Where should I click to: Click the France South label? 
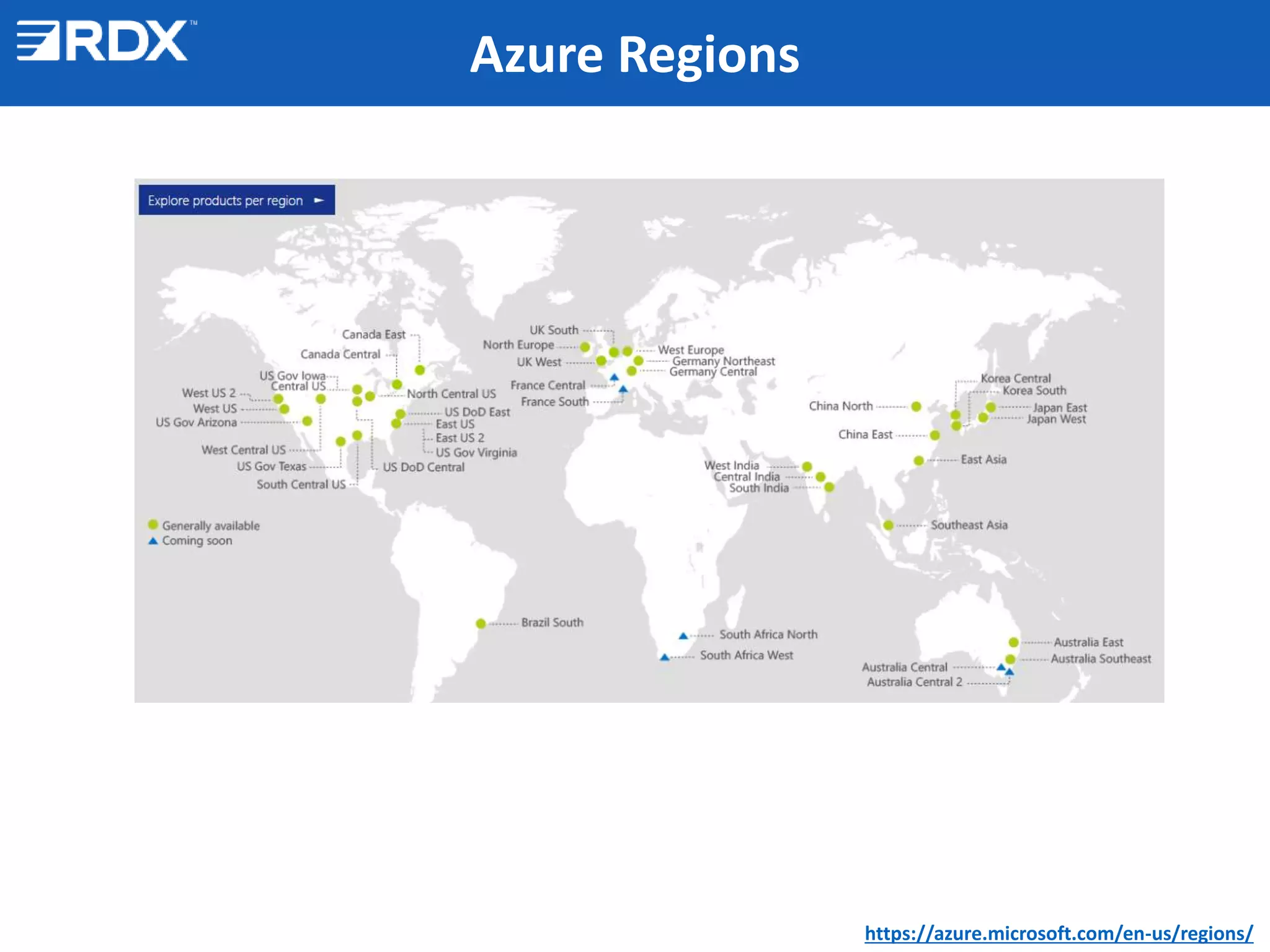(x=555, y=402)
